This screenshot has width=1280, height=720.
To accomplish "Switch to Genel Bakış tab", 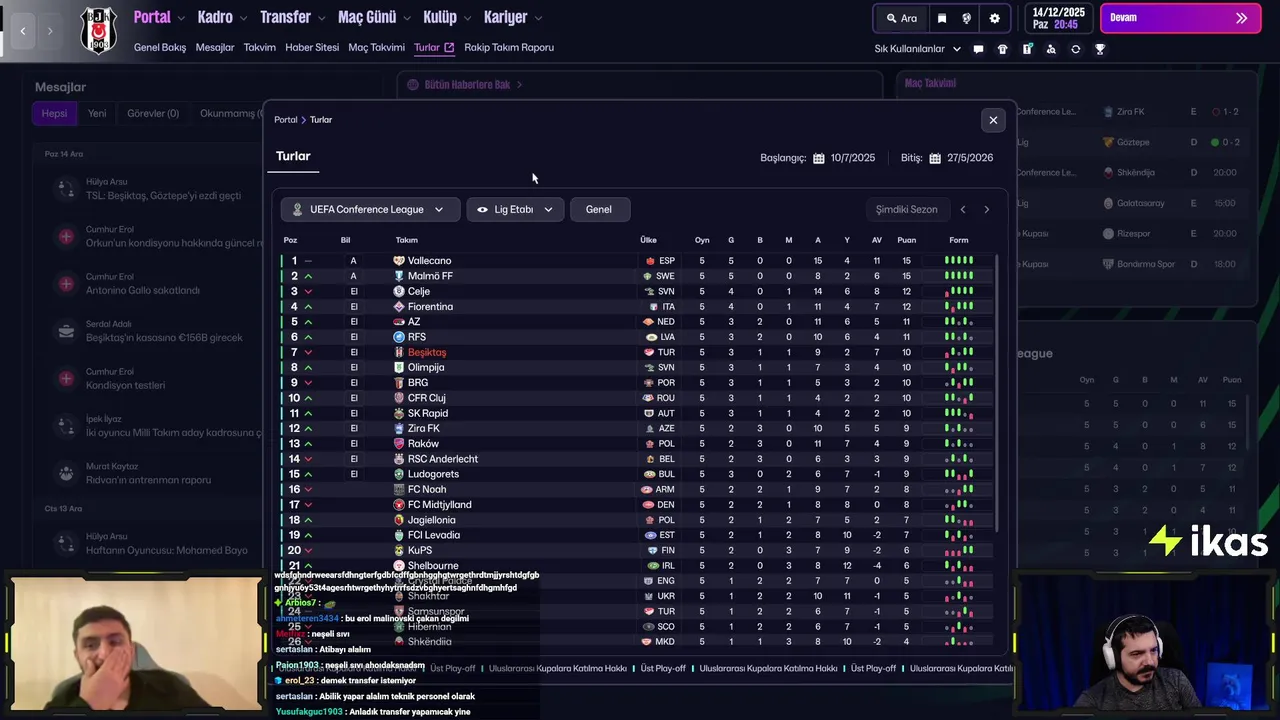I will pyautogui.click(x=160, y=47).
